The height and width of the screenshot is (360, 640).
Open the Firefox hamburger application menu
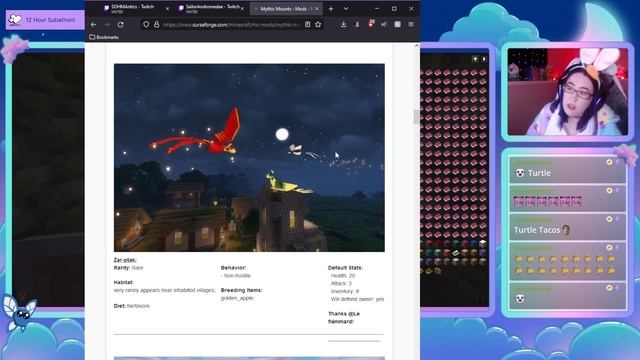click(x=411, y=24)
